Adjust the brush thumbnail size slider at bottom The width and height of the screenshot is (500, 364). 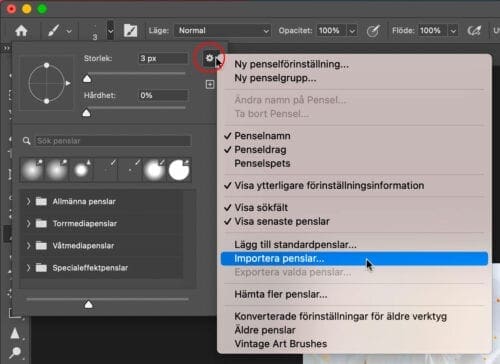(88, 304)
